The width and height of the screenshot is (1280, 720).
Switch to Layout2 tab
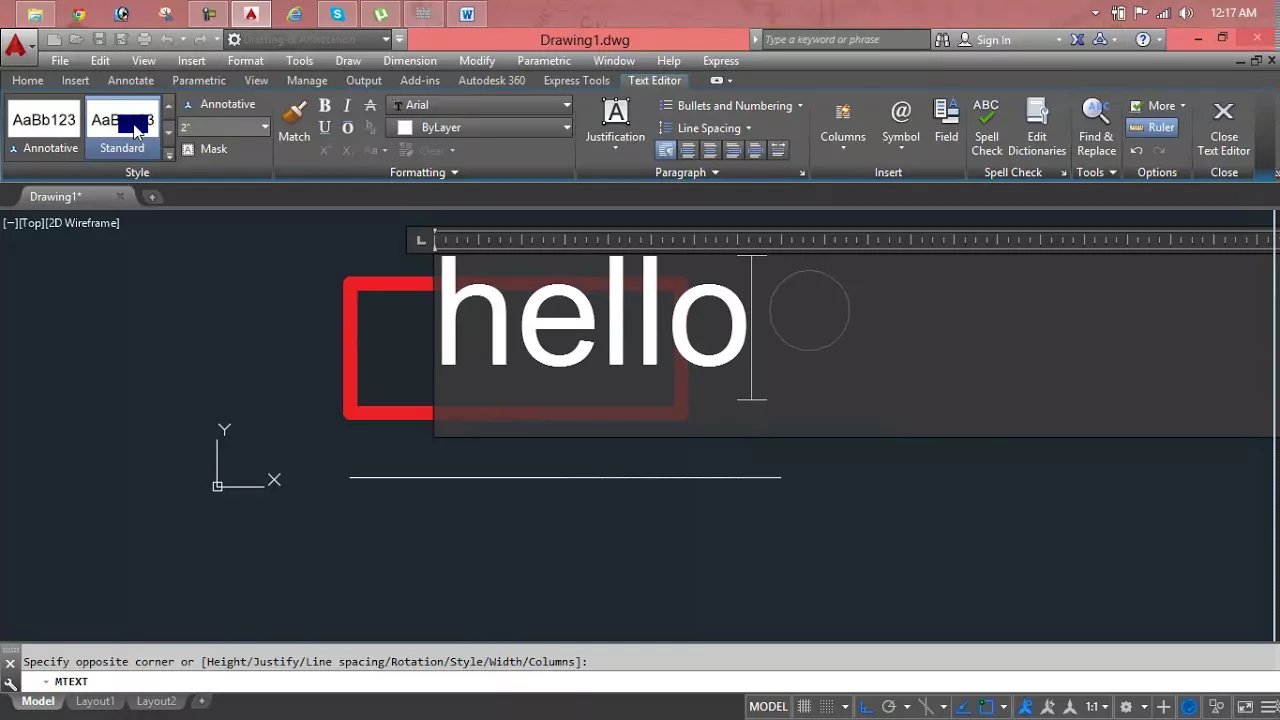pos(156,701)
